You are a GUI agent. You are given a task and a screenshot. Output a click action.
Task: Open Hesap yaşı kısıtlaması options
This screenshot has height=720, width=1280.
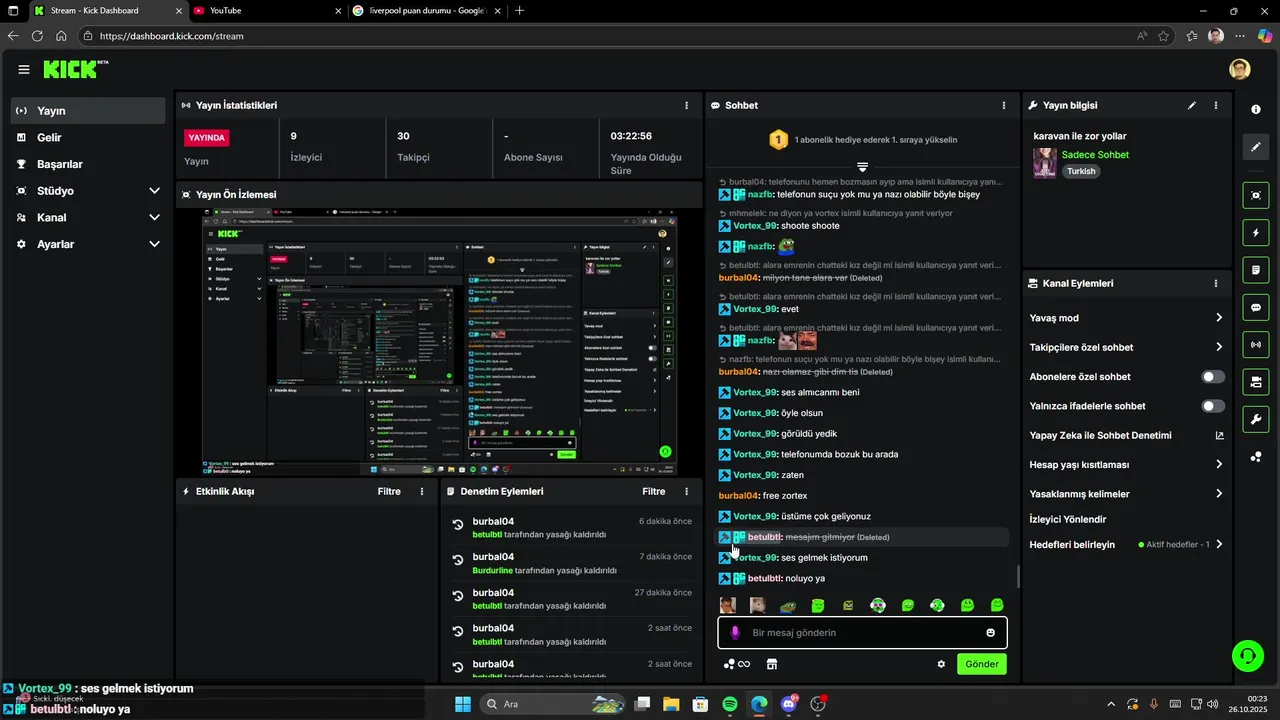tap(1126, 465)
